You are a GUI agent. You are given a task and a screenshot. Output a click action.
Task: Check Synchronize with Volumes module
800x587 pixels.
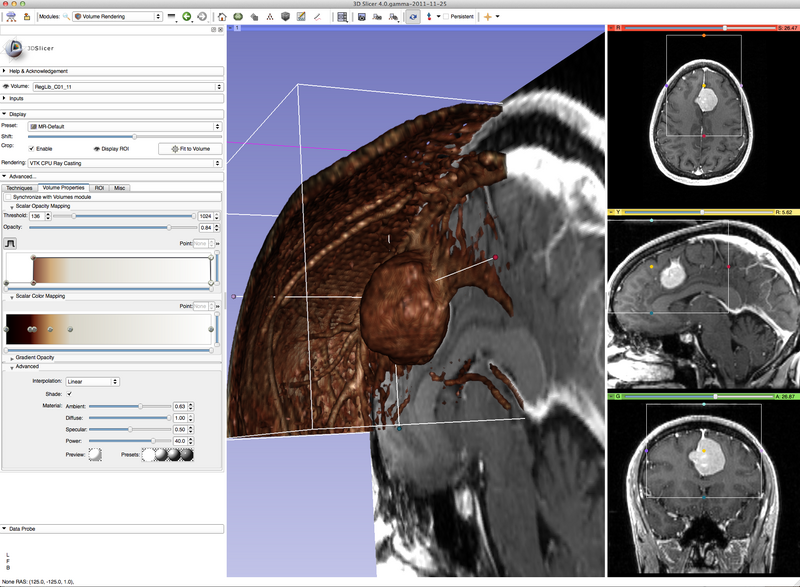pyautogui.click(x=9, y=197)
